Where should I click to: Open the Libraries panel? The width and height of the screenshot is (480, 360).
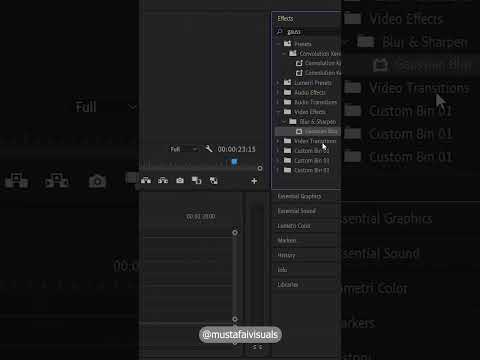[288, 284]
